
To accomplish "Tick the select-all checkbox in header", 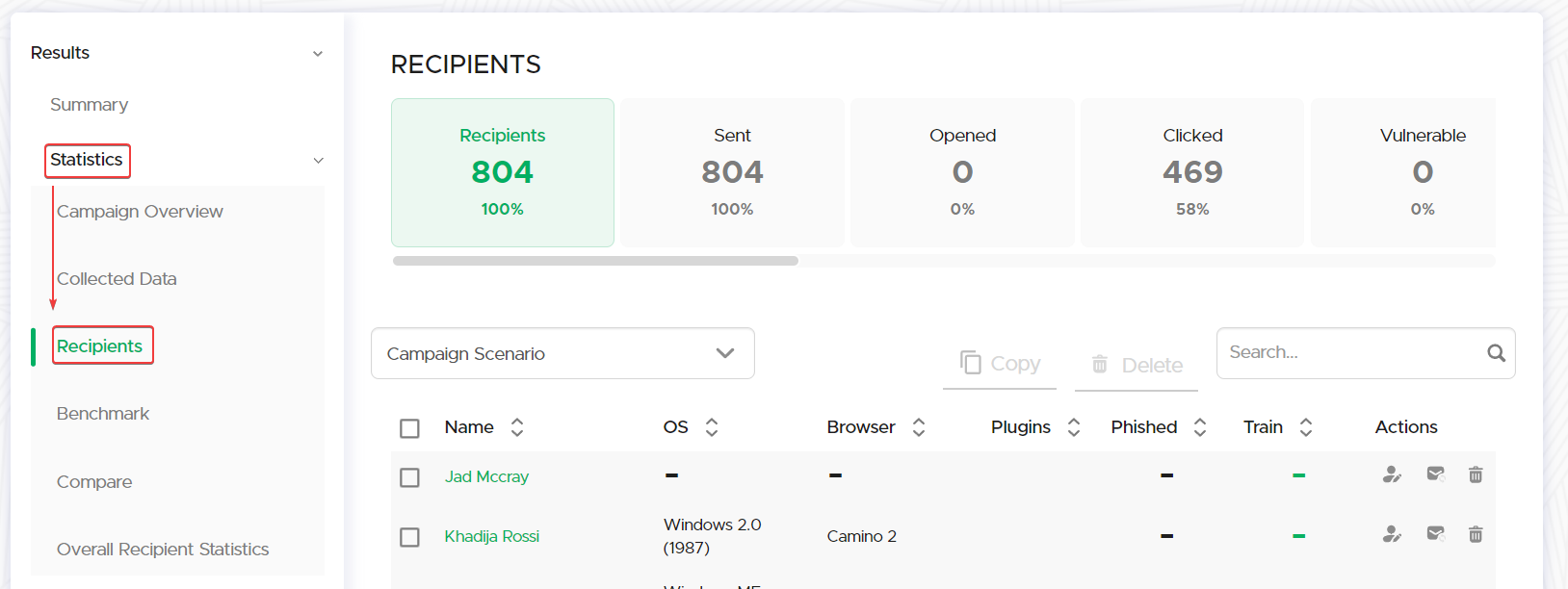I will tap(409, 428).
